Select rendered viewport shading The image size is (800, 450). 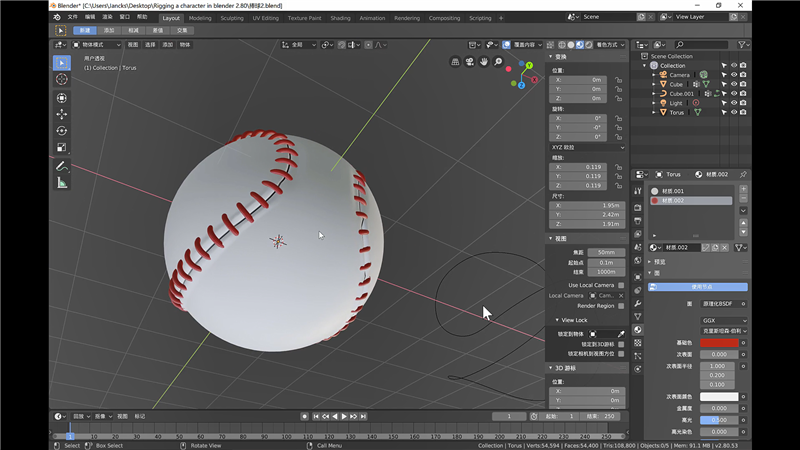[x=589, y=45]
